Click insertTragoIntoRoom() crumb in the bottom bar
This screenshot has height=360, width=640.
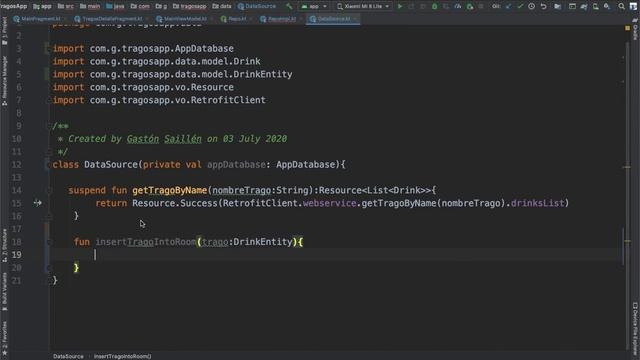click(x=122, y=356)
